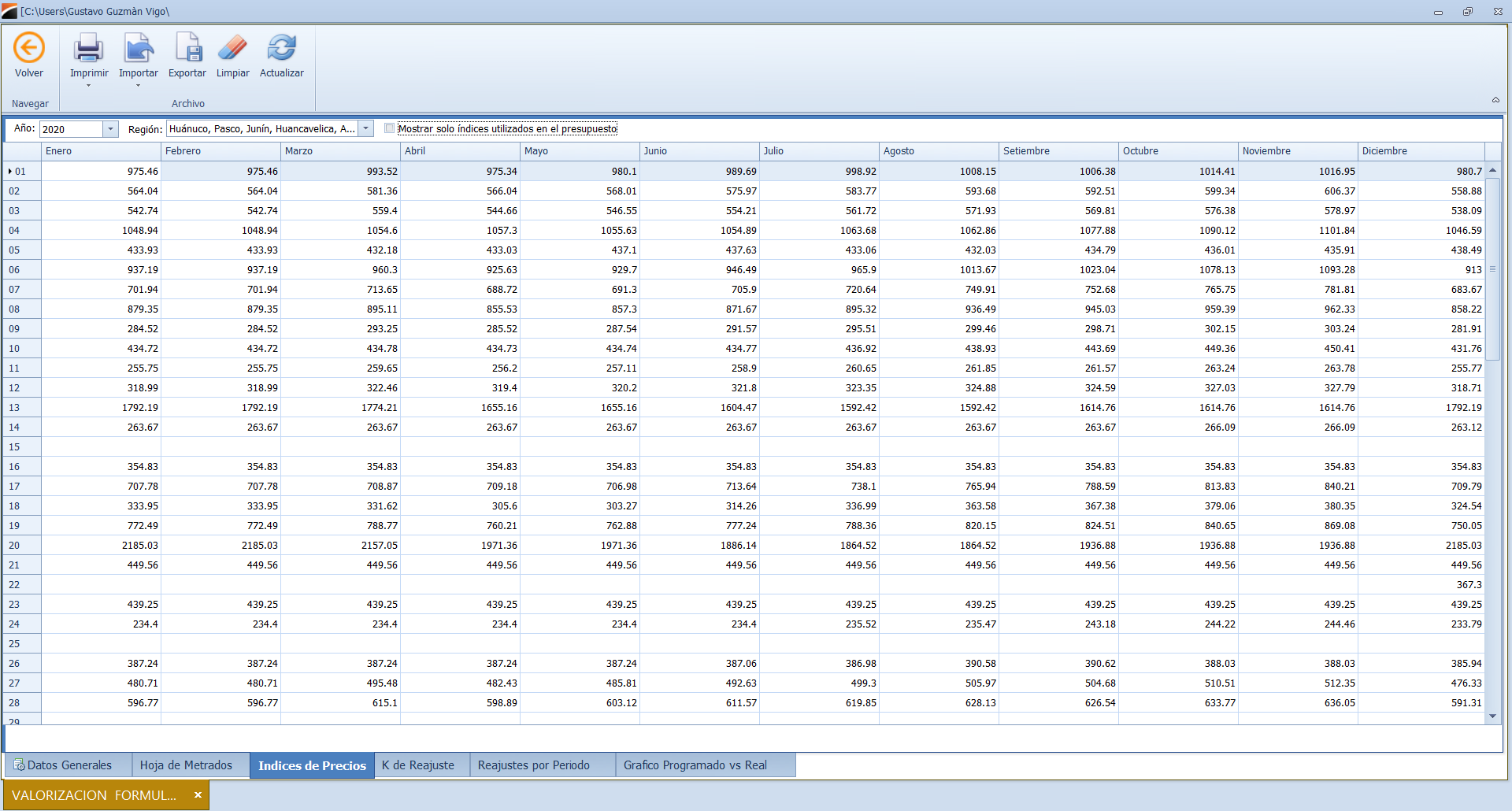
Task: Open the Año dropdown list
Action: (x=110, y=129)
